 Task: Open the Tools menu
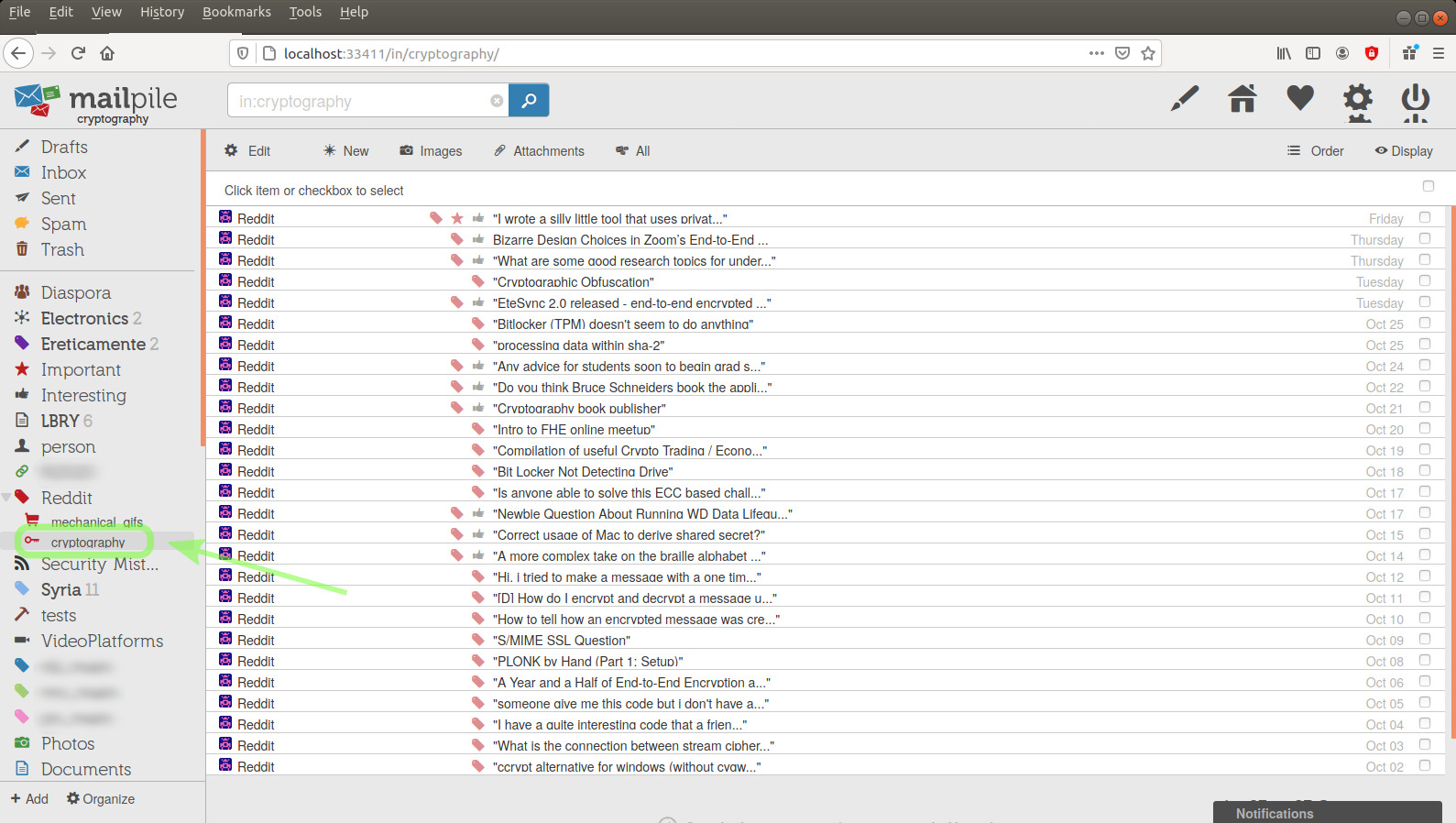[305, 12]
